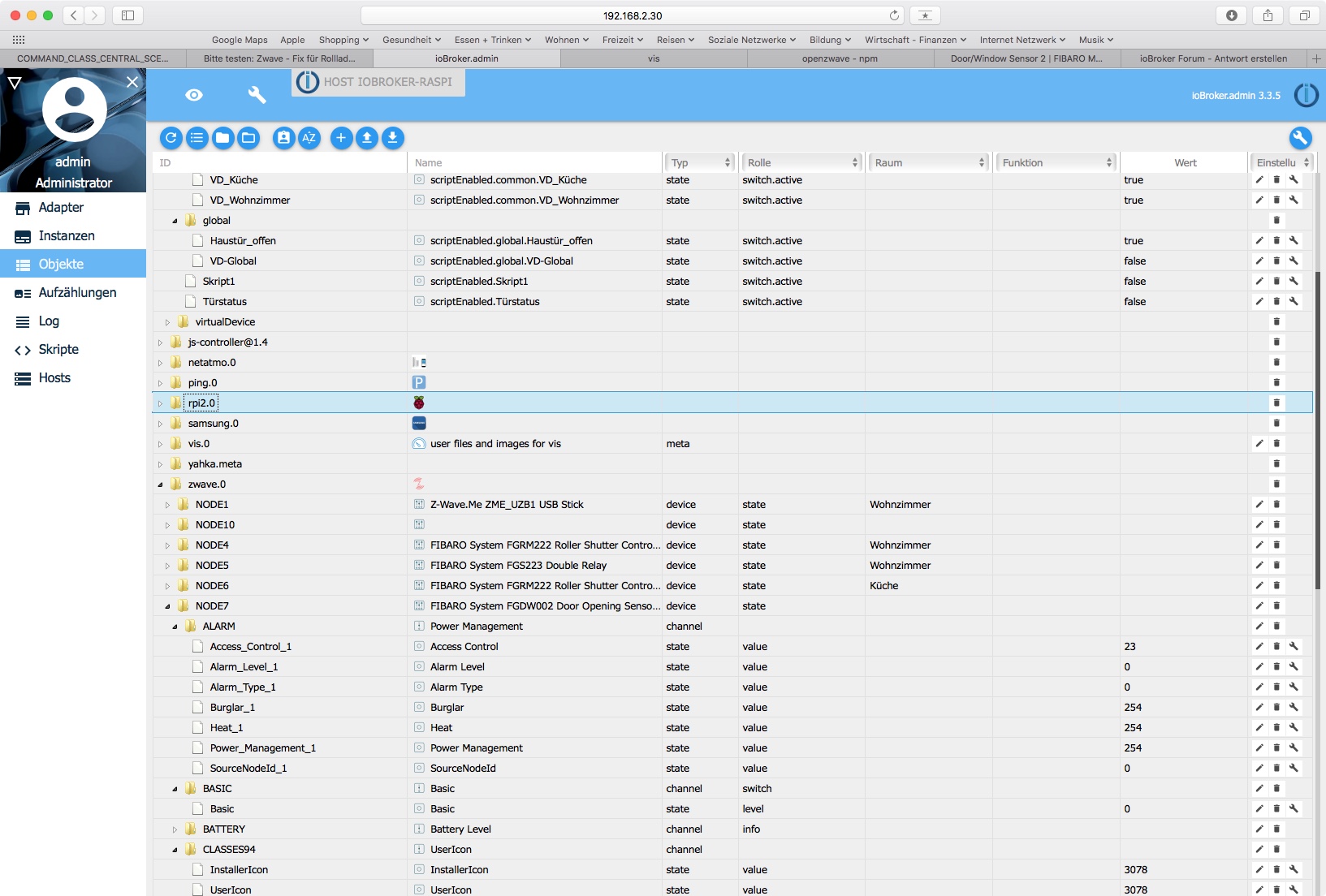Expand the js-controller@1.4 folder
This screenshot has width=1326, height=896.
click(x=161, y=342)
